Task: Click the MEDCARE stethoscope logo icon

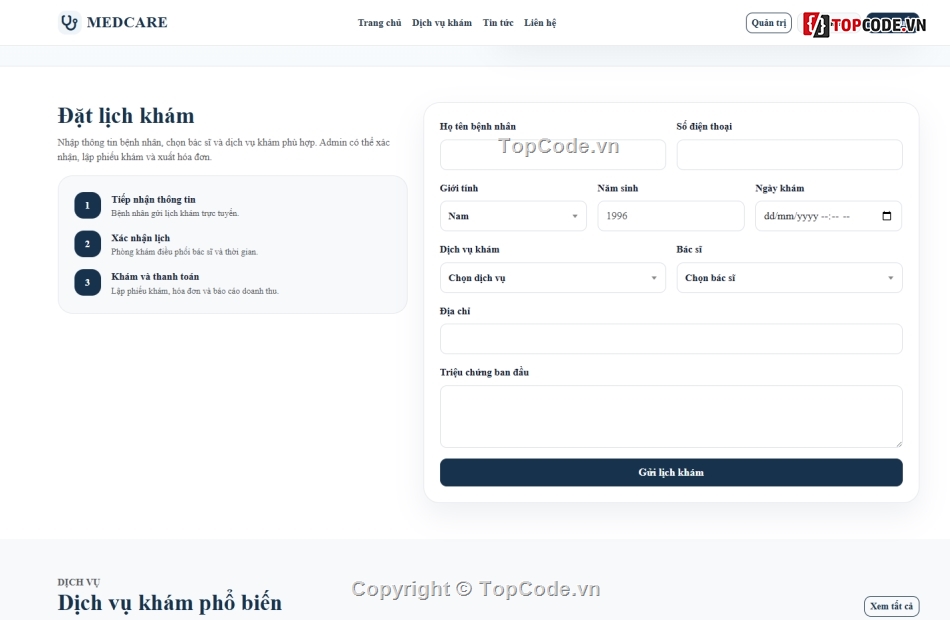Action: pyautogui.click(x=70, y=22)
